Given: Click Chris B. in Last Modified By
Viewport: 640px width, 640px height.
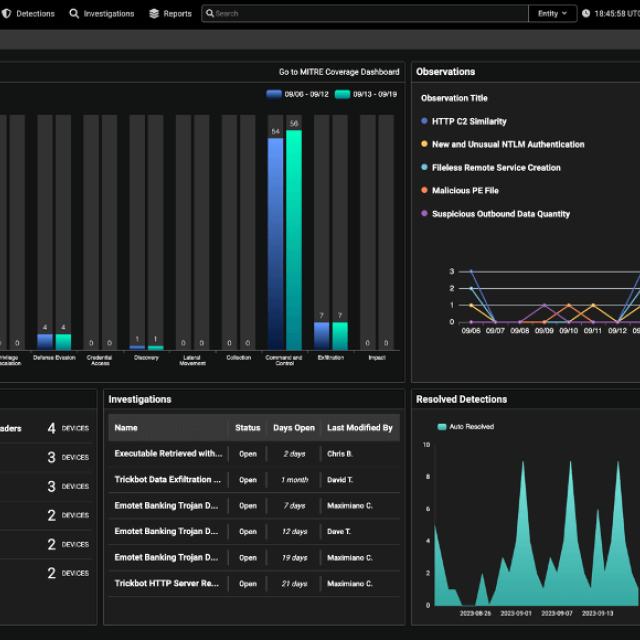Looking at the screenshot, I should pos(340,454).
